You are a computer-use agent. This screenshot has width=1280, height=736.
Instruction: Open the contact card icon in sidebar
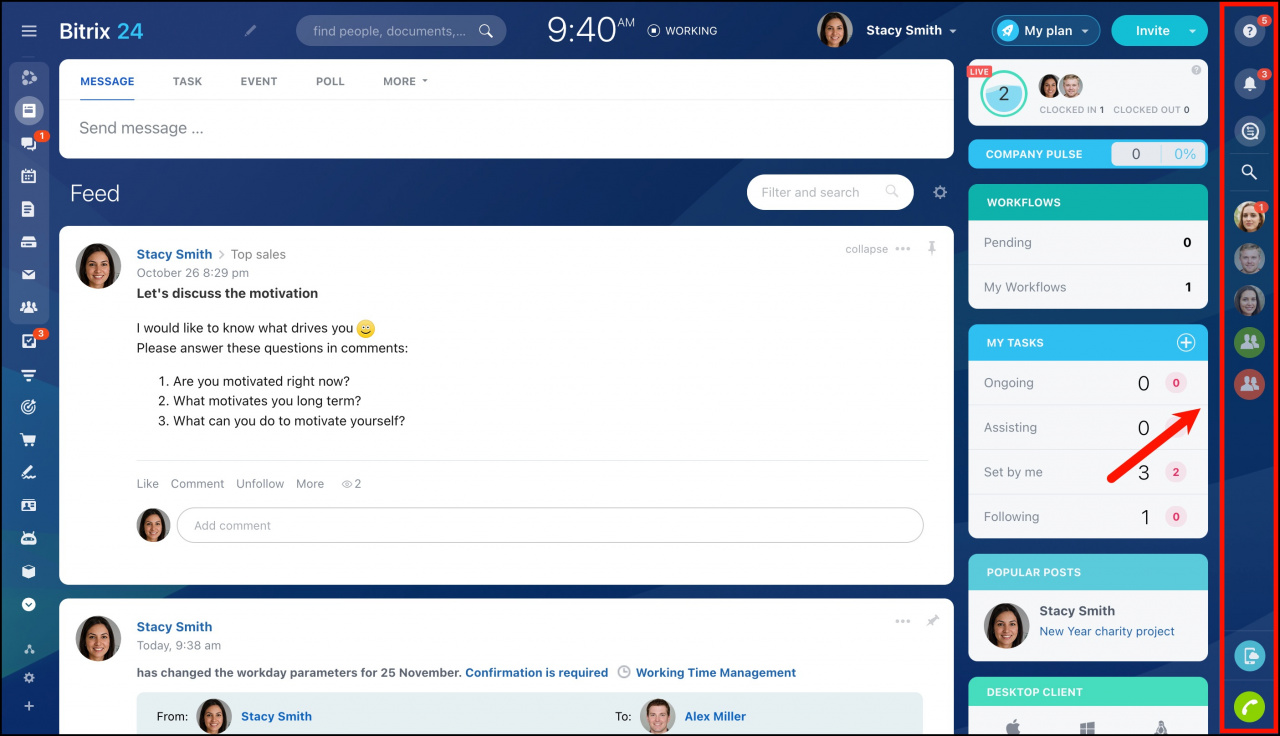28,506
